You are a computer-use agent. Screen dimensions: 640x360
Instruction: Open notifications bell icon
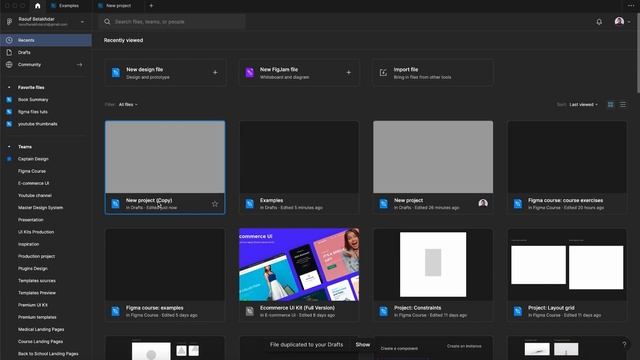click(599, 22)
